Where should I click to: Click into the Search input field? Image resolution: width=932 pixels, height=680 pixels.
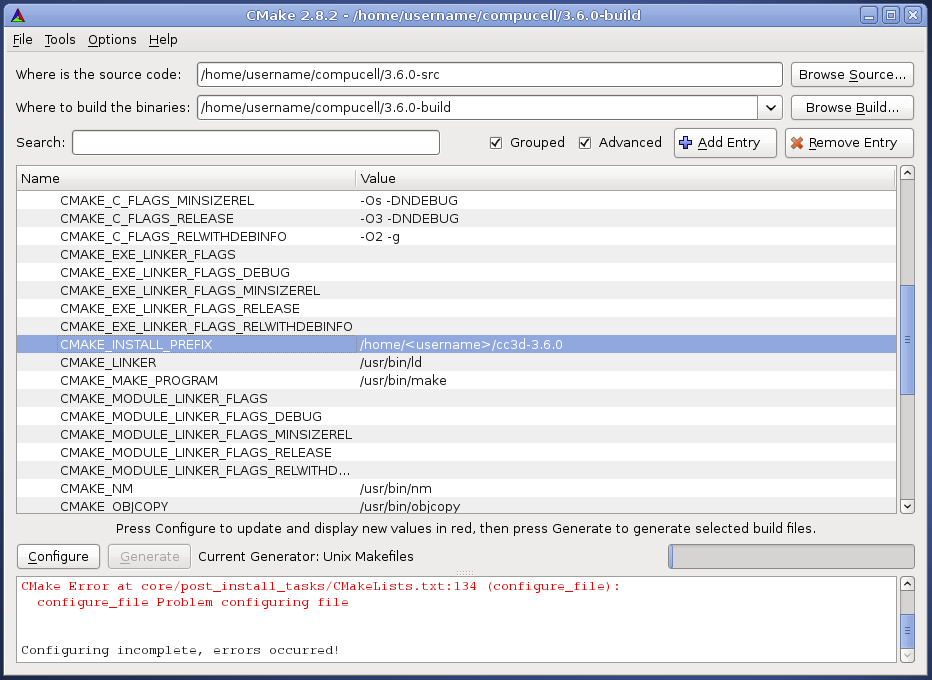[255, 143]
